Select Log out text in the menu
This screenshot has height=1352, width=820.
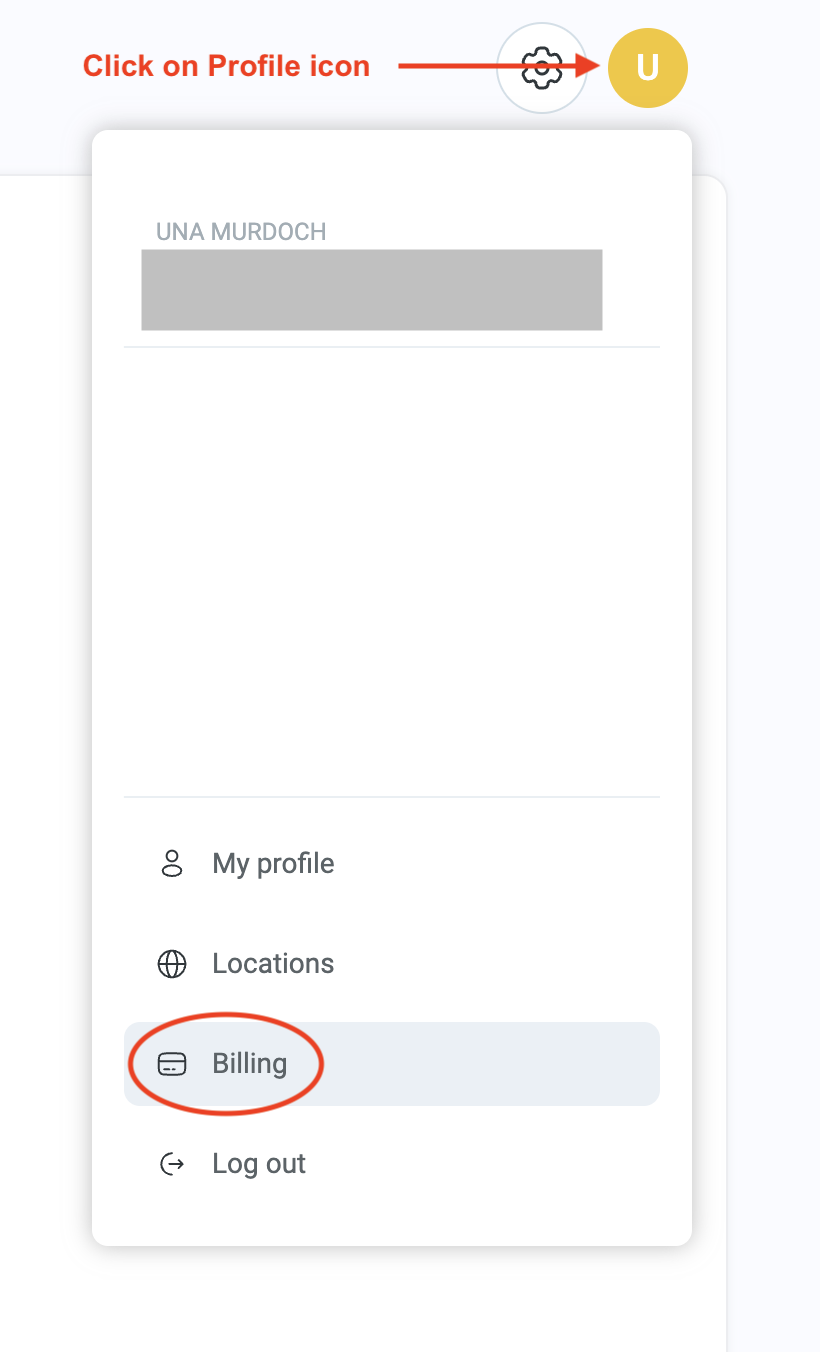(x=259, y=1164)
